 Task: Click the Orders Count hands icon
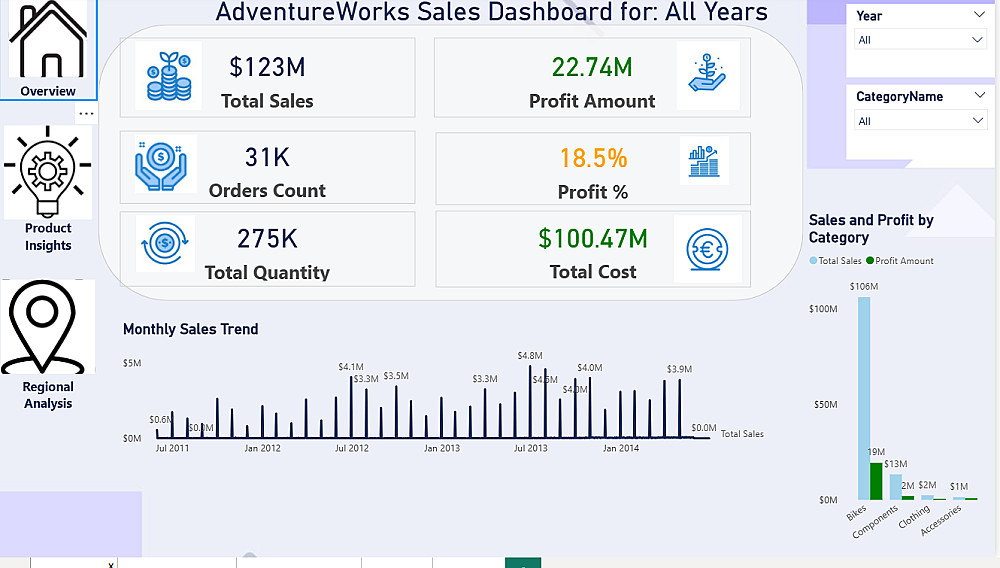tap(165, 164)
